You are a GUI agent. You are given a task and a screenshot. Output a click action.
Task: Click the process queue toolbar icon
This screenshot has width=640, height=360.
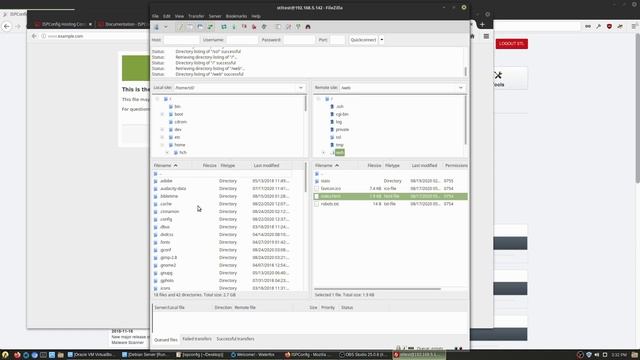point(234,27)
